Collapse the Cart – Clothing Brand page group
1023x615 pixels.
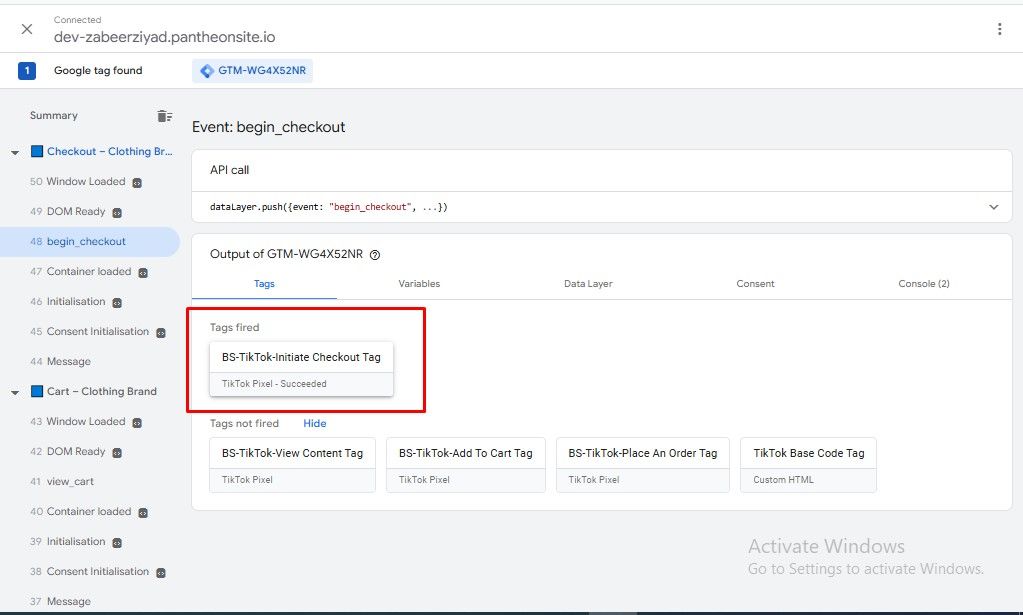(x=15, y=392)
